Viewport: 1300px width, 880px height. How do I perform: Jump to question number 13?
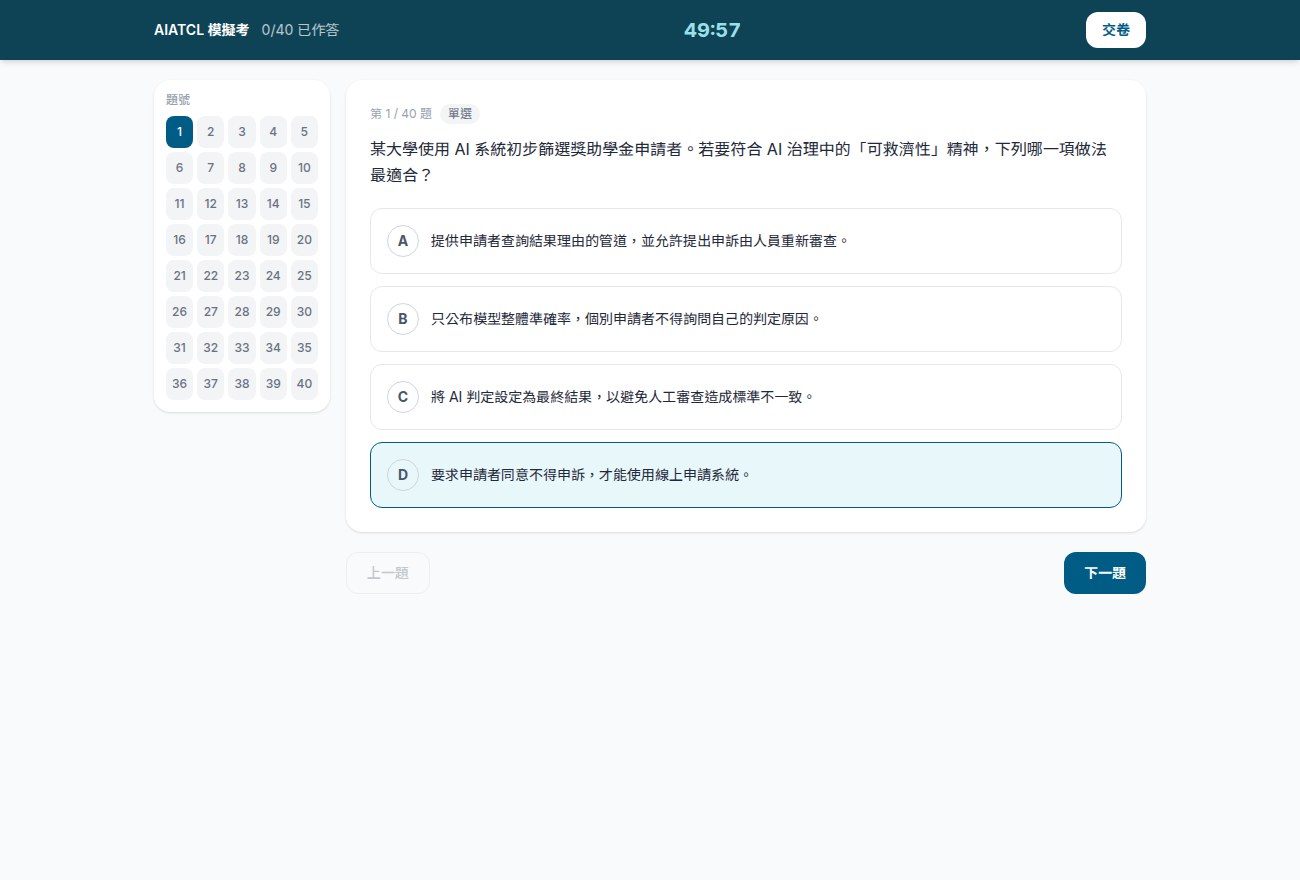click(x=242, y=204)
